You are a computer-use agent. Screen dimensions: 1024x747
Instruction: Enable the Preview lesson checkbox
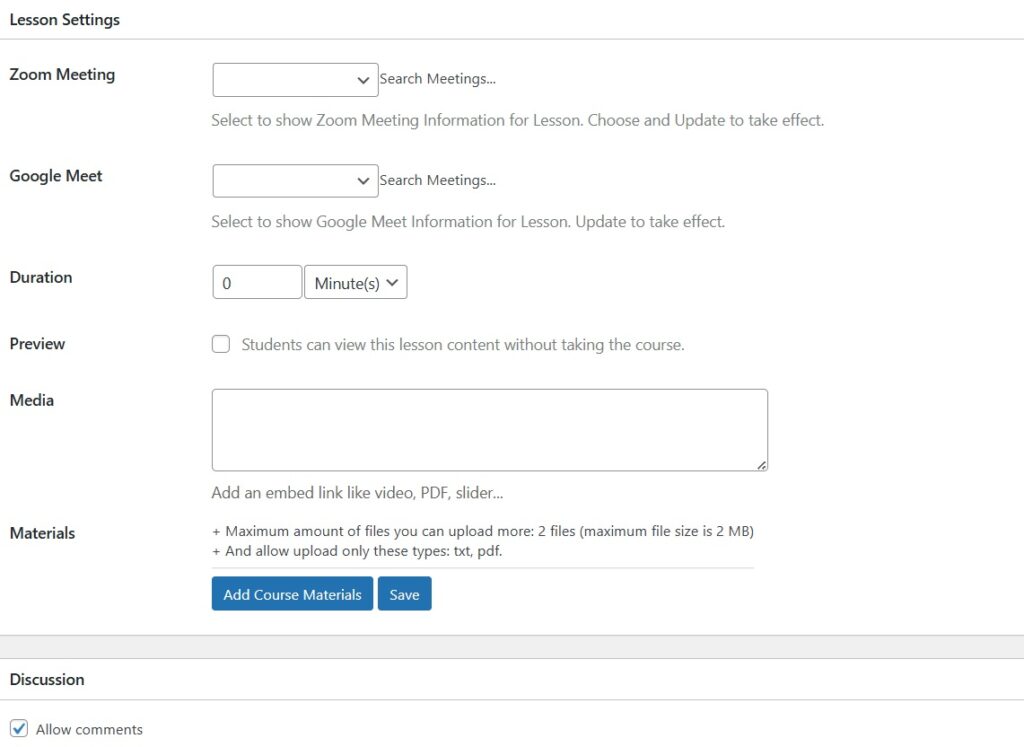(x=221, y=345)
